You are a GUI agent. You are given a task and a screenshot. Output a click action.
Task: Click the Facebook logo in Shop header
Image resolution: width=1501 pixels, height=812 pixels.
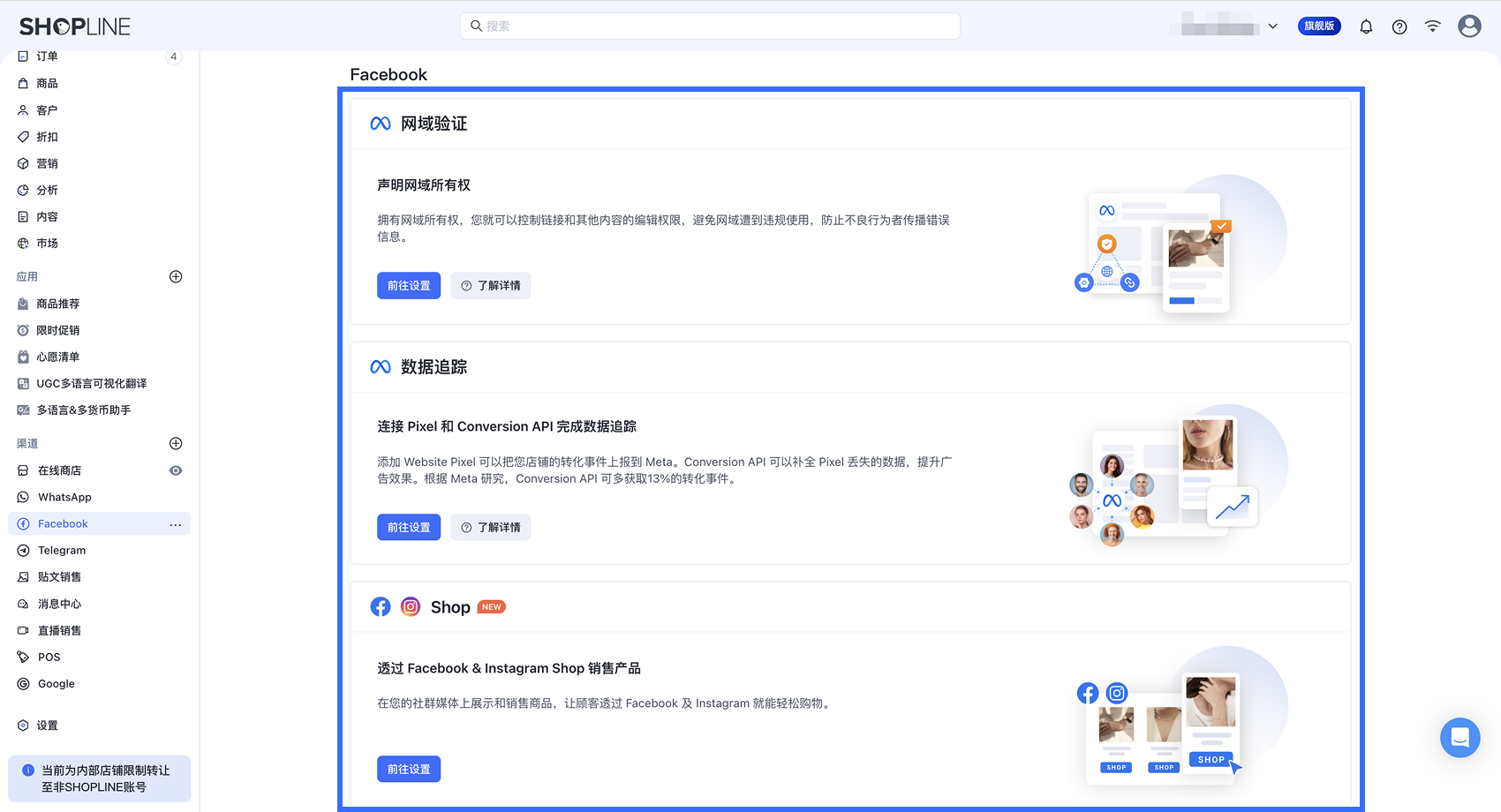(x=381, y=607)
